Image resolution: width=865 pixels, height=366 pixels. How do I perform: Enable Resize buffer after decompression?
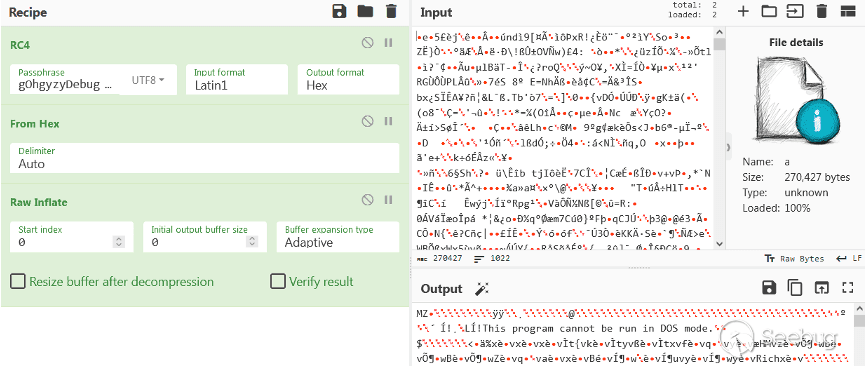(x=18, y=282)
